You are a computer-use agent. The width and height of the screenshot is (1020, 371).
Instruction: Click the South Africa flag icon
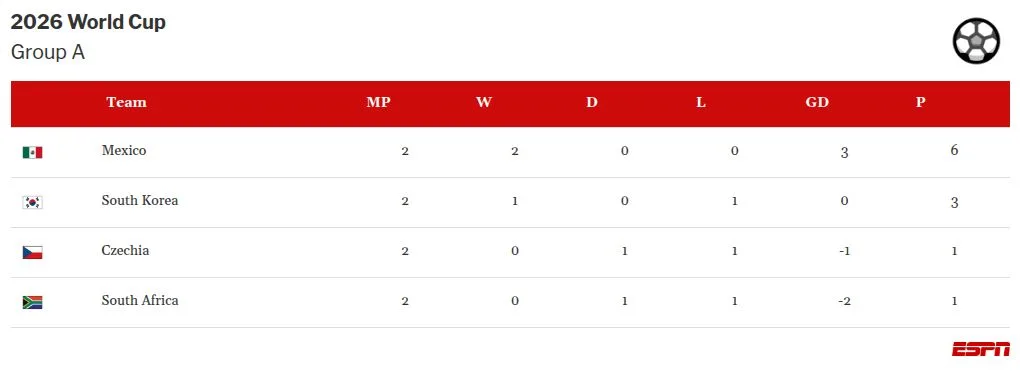(33, 302)
